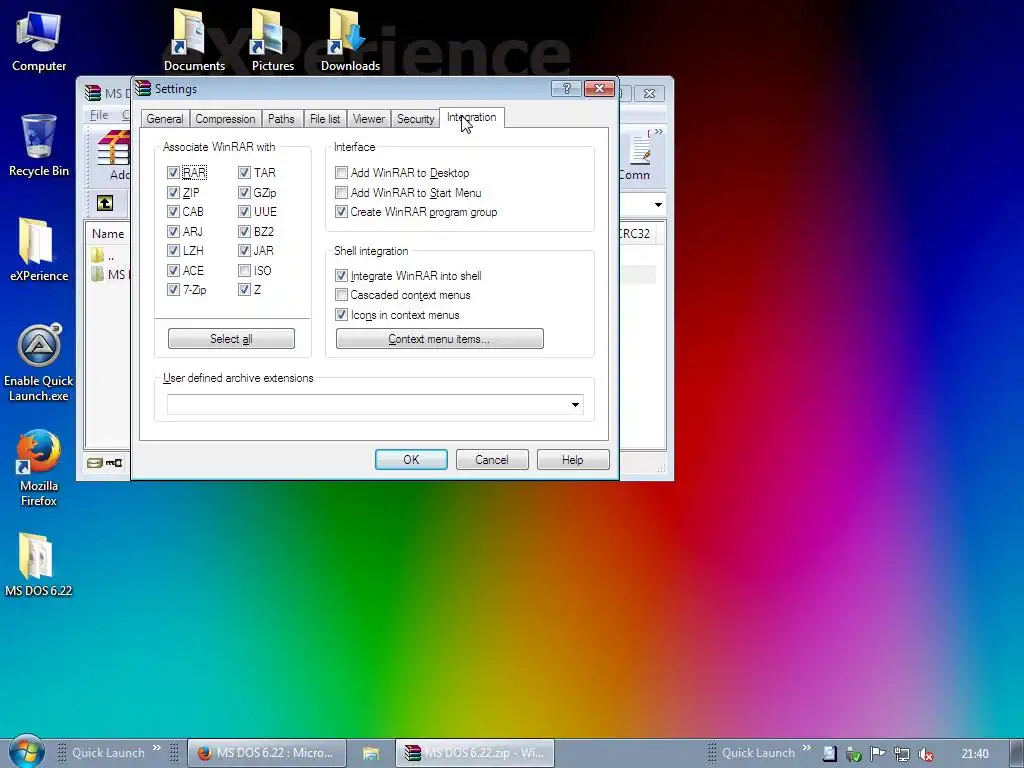
Task: Switch to Firefox MS DOS 6.22 taskbar item
Action: 266,753
